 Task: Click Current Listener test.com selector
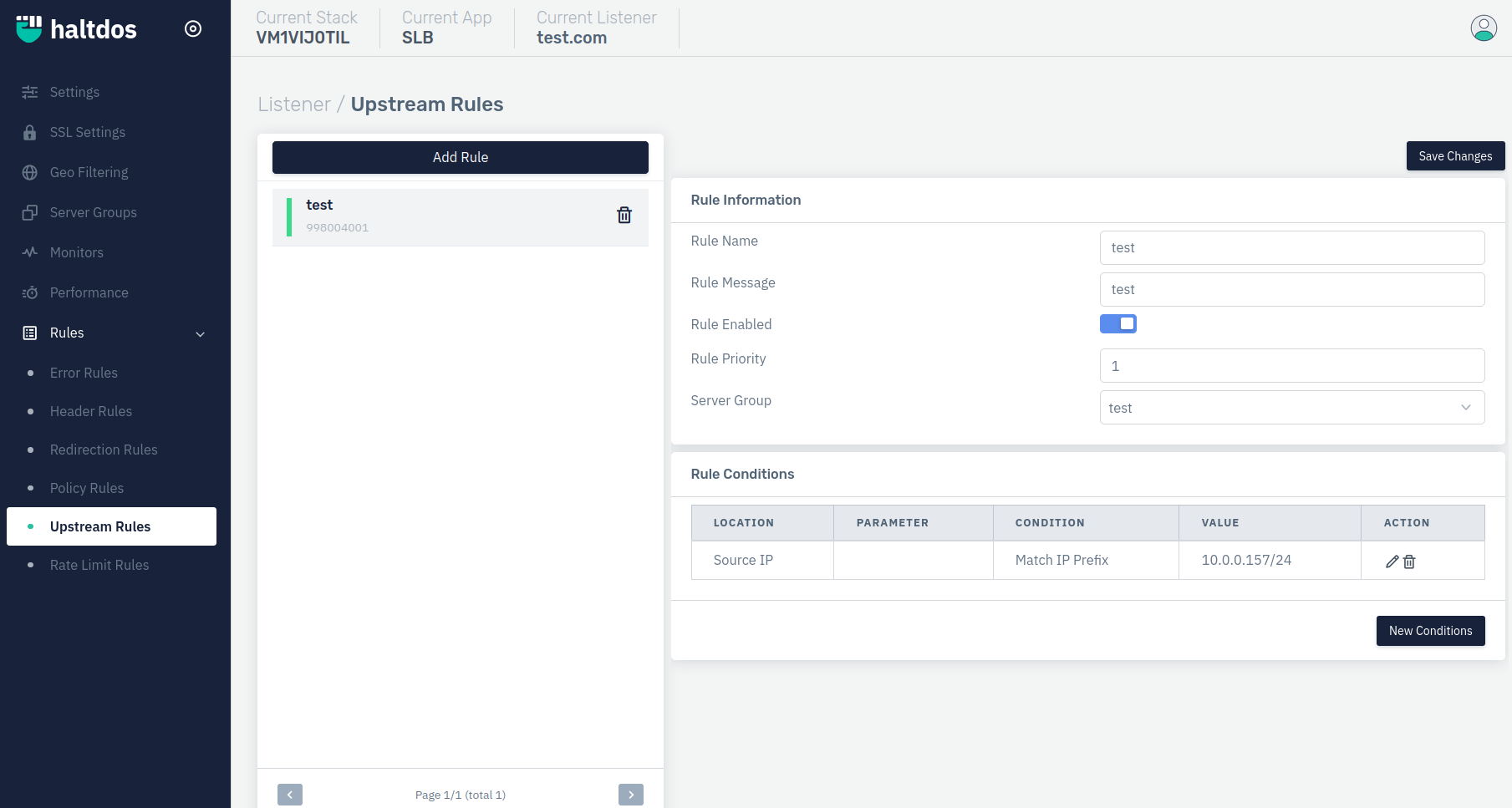596,28
